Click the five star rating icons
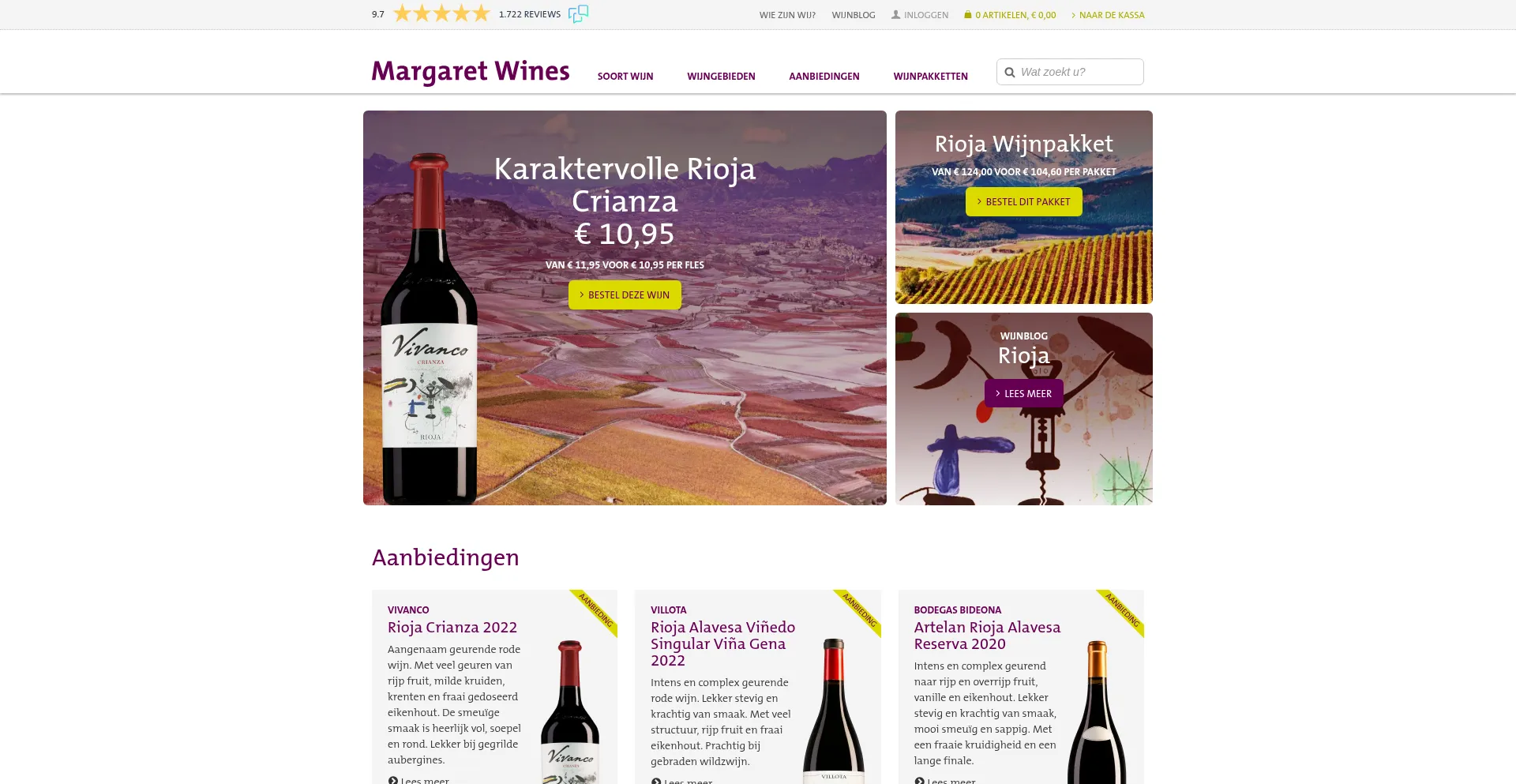 pyautogui.click(x=442, y=13)
